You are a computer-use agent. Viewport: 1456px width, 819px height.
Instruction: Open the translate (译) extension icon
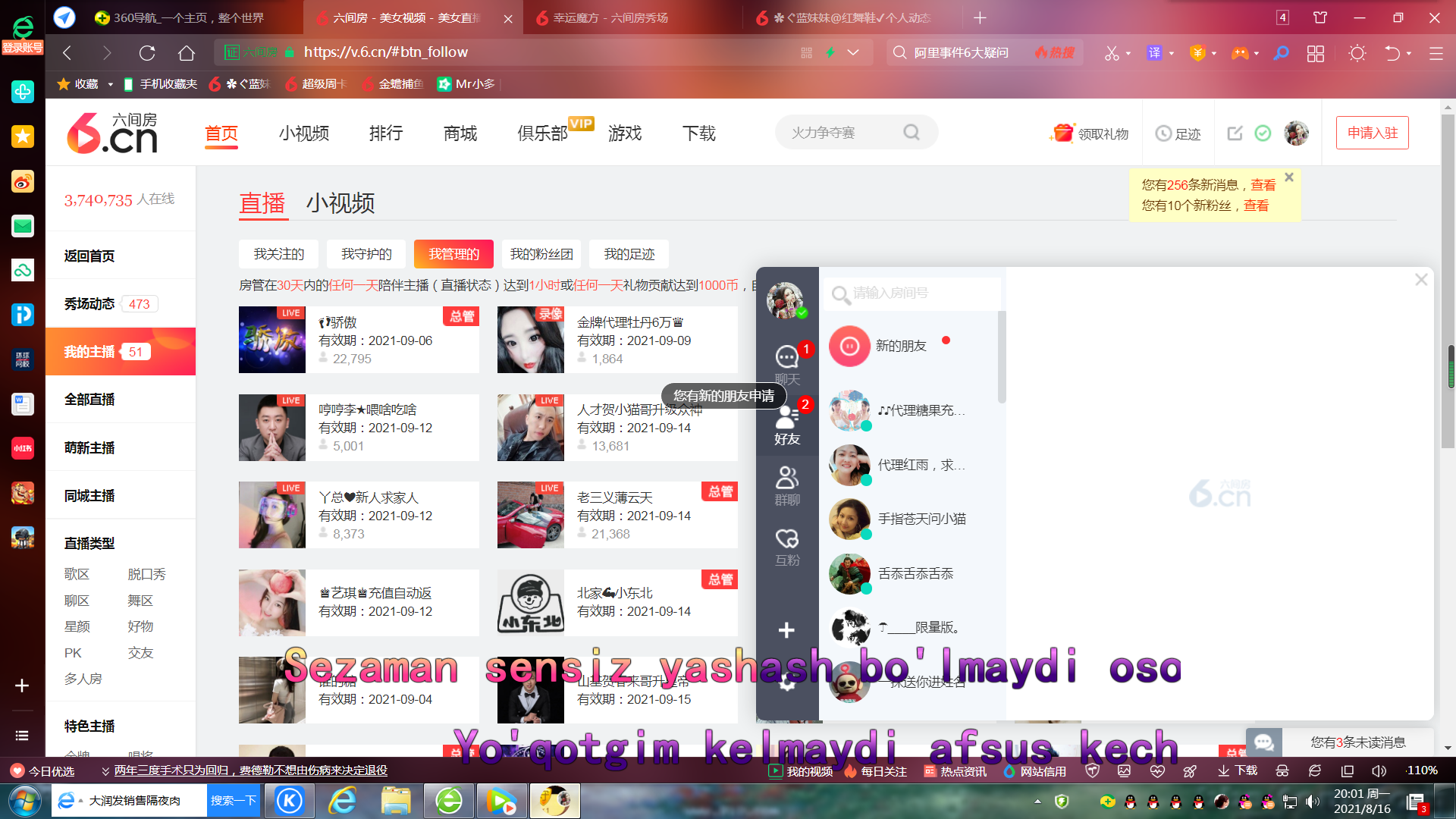point(1154,52)
